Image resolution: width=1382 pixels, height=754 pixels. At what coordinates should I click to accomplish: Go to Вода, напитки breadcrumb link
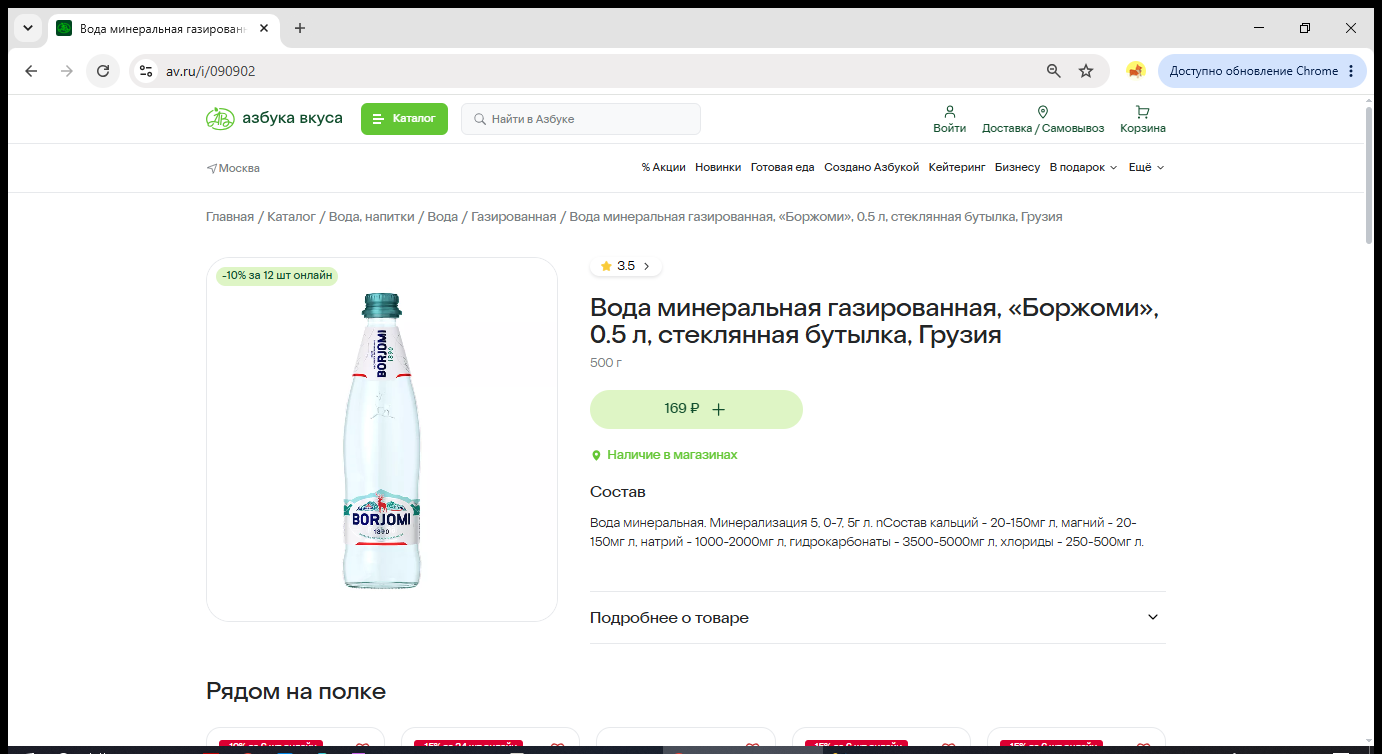[371, 217]
